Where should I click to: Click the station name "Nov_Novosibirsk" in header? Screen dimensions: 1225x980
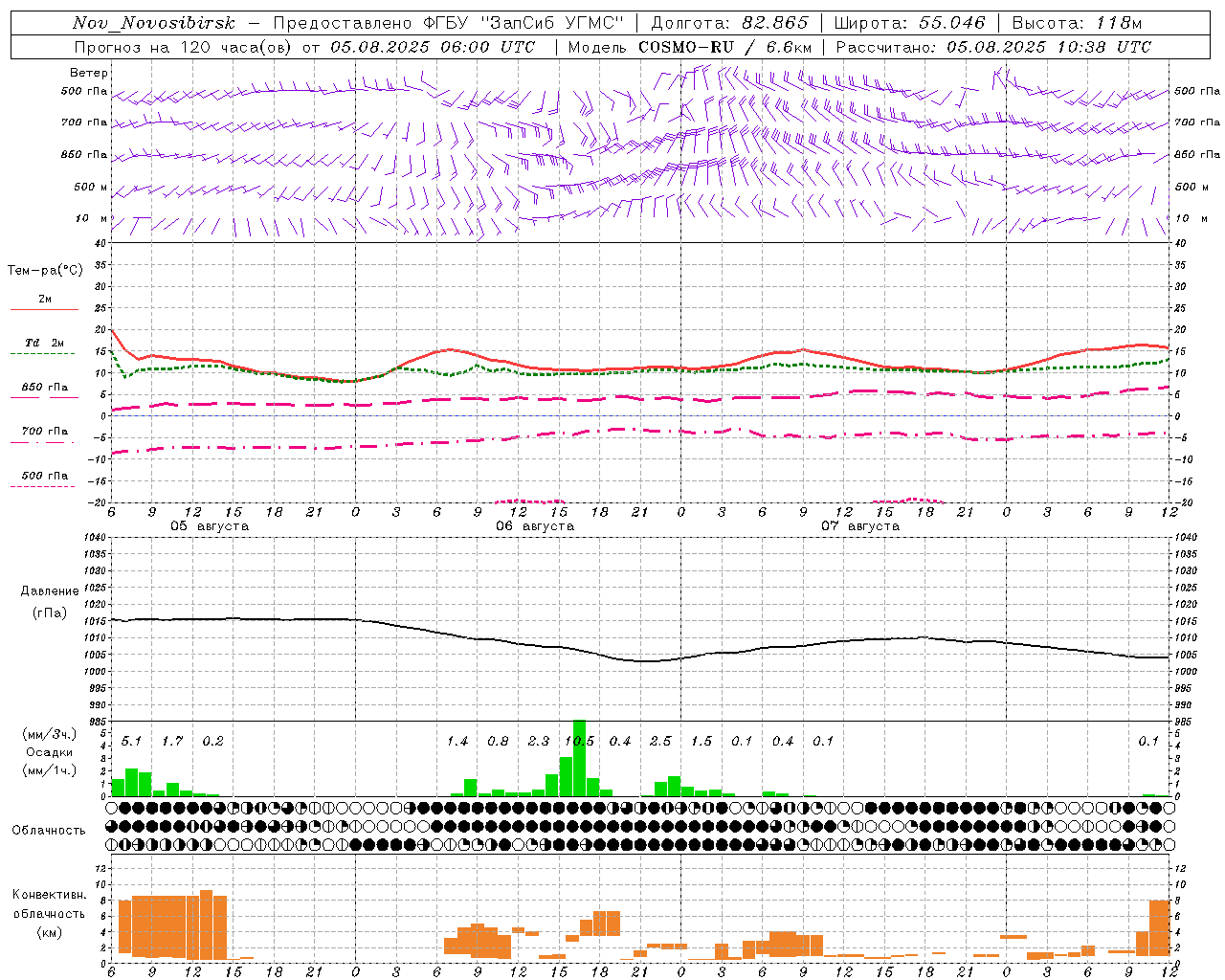click(153, 23)
